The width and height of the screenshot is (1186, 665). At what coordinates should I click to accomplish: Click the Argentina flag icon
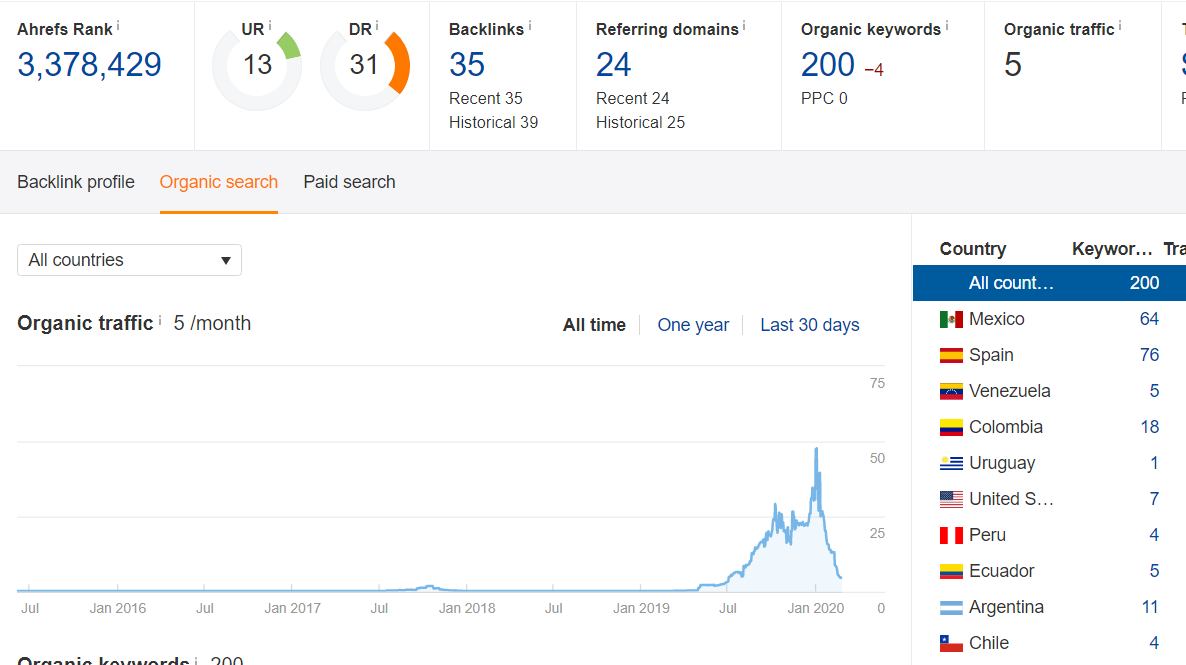click(x=951, y=608)
